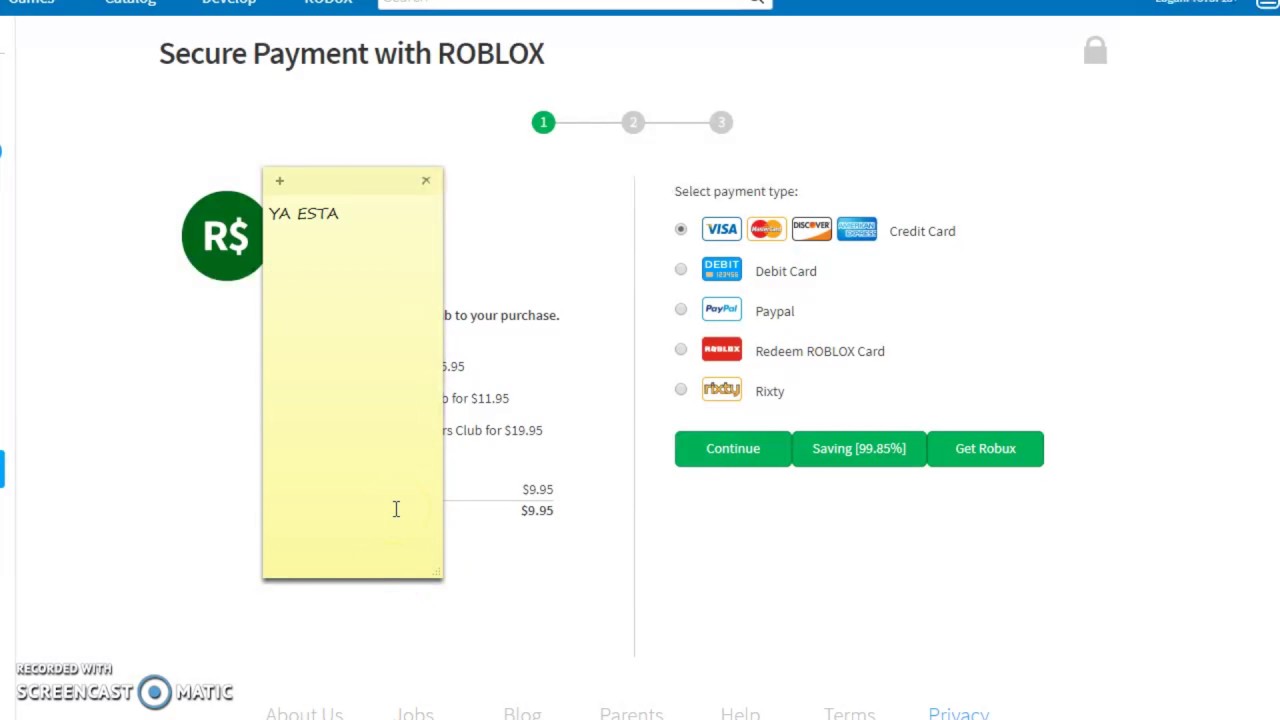1280x720 pixels.
Task: Click the Debit card icon
Action: pyautogui.click(x=721, y=269)
